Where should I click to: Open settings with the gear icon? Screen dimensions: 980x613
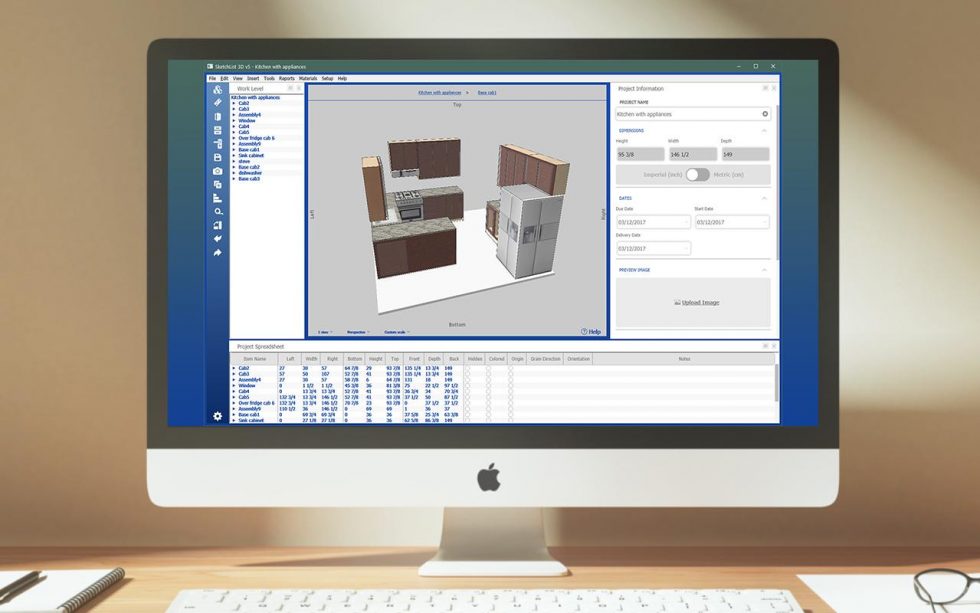pos(218,416)
